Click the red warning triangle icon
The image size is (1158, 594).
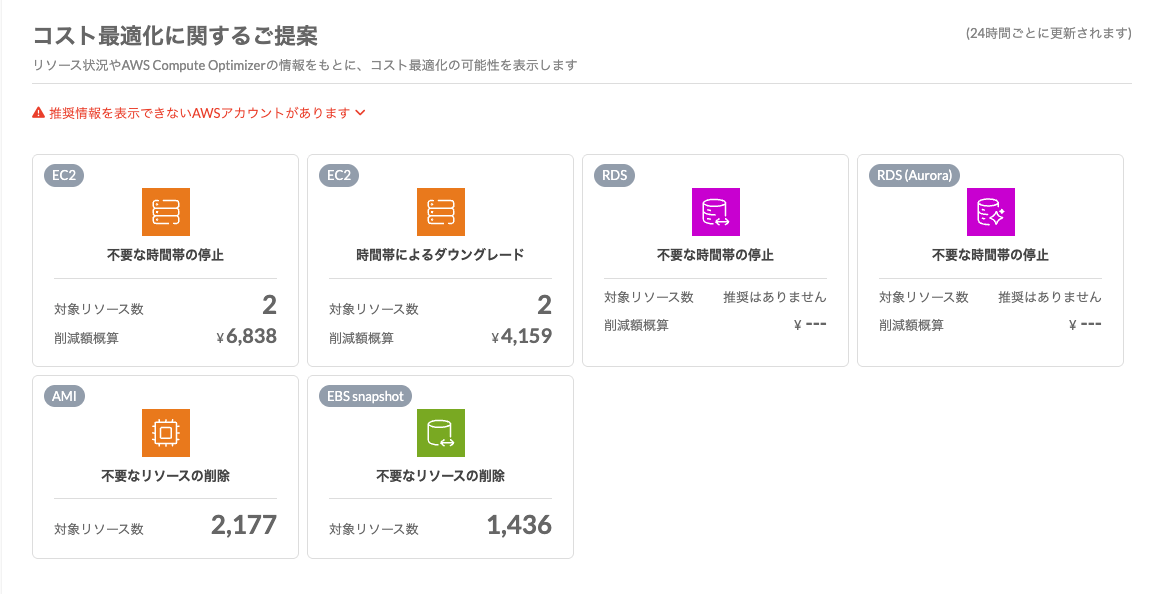(x=38, y=113)
